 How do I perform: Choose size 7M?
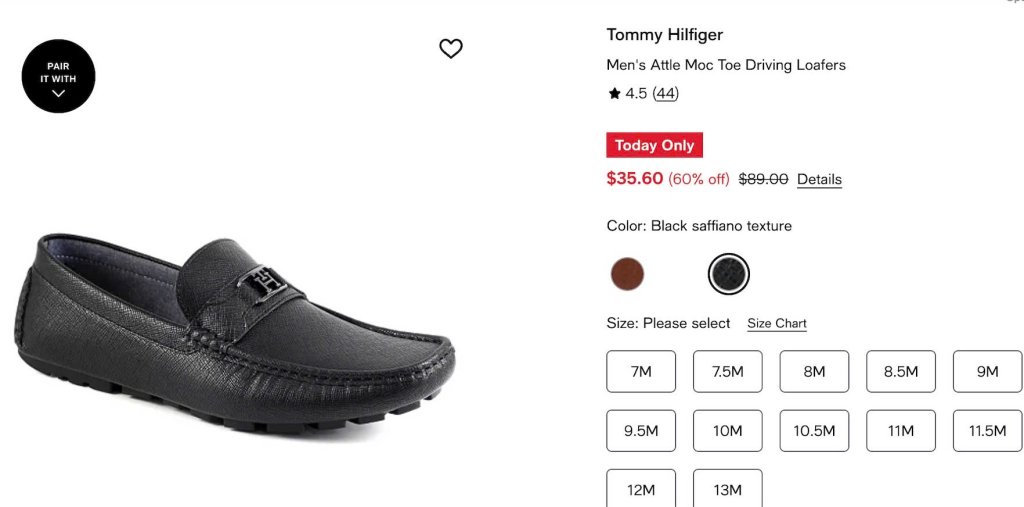click(x=641, y=371)
